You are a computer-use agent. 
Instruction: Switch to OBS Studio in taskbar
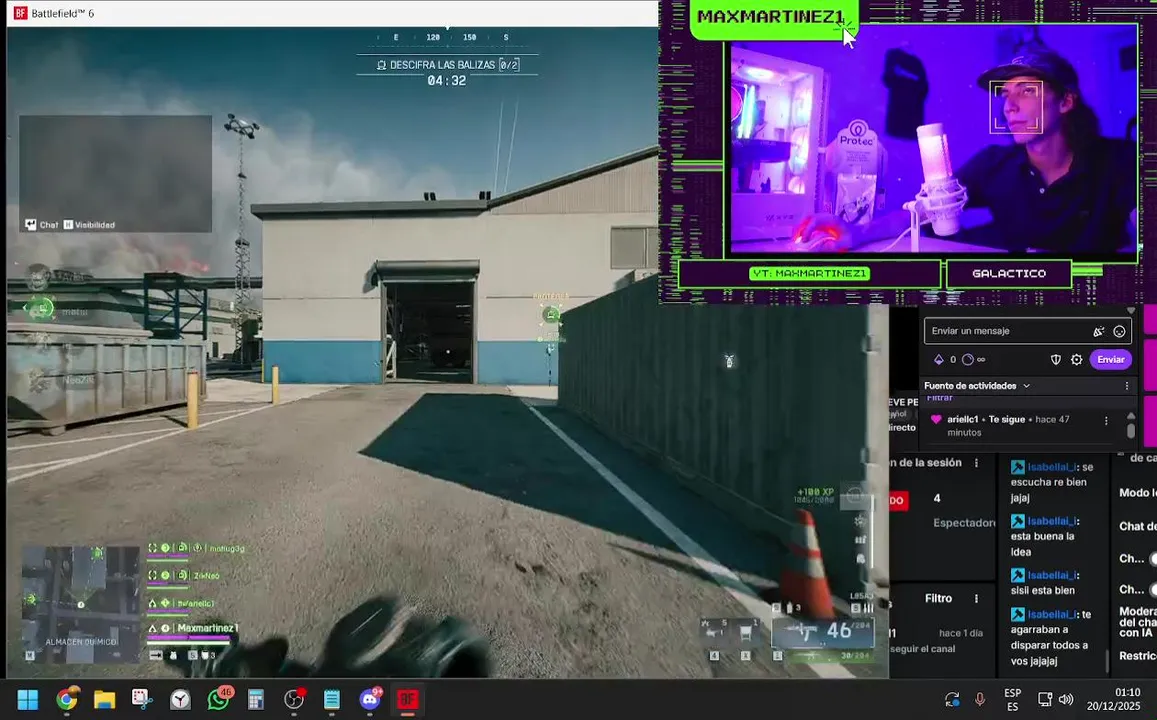(294, 699)
